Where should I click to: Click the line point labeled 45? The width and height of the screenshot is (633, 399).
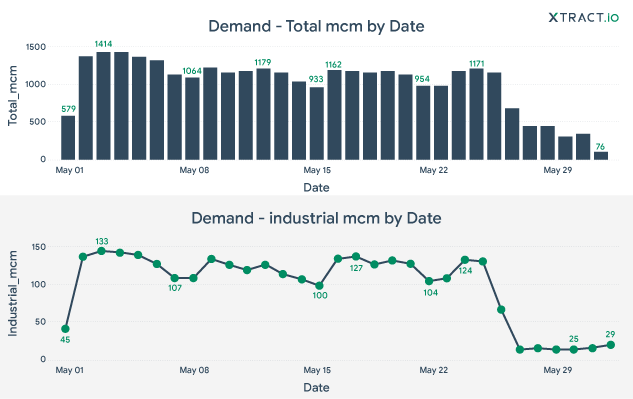[x=65, y=329]
